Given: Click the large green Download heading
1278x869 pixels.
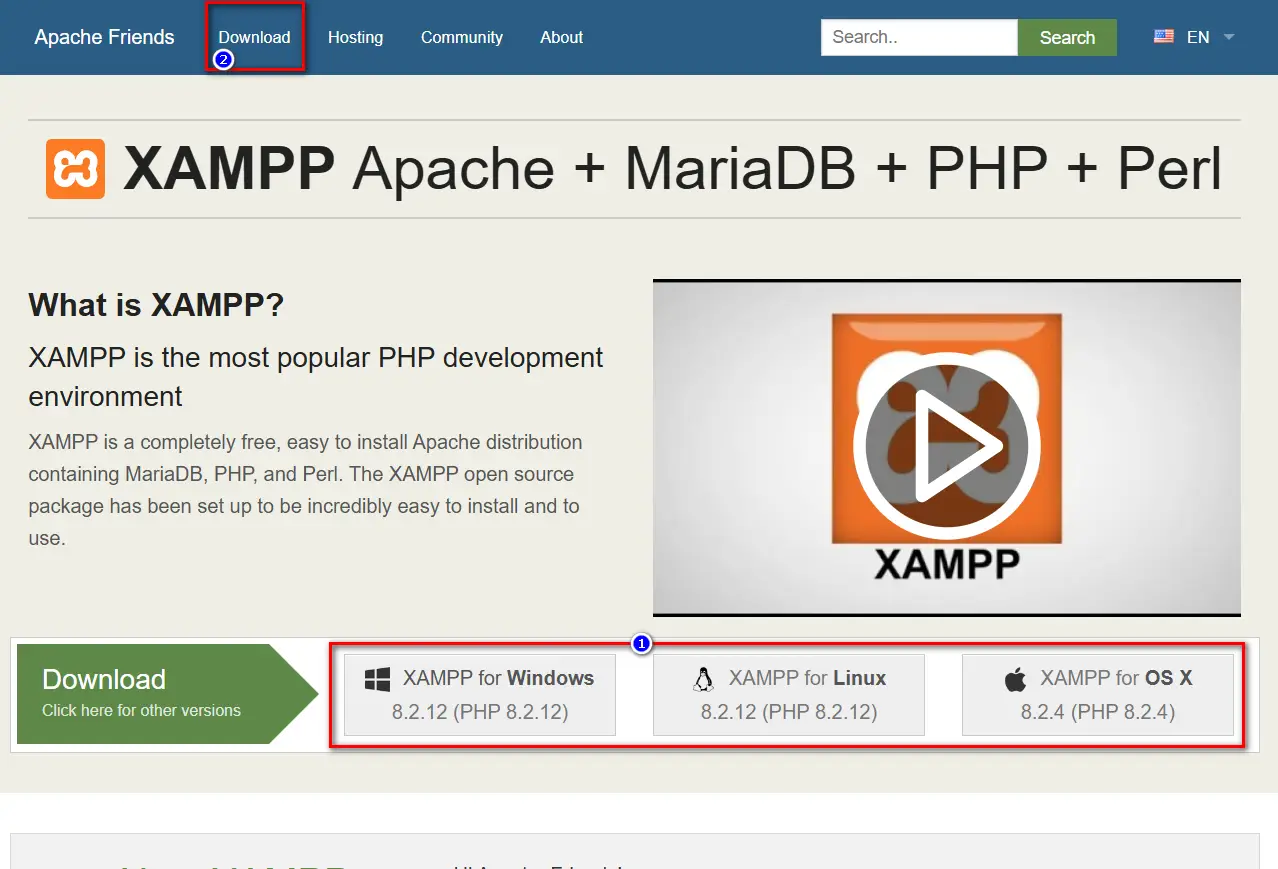Looking at the screenshot, I should coord(104,679).
